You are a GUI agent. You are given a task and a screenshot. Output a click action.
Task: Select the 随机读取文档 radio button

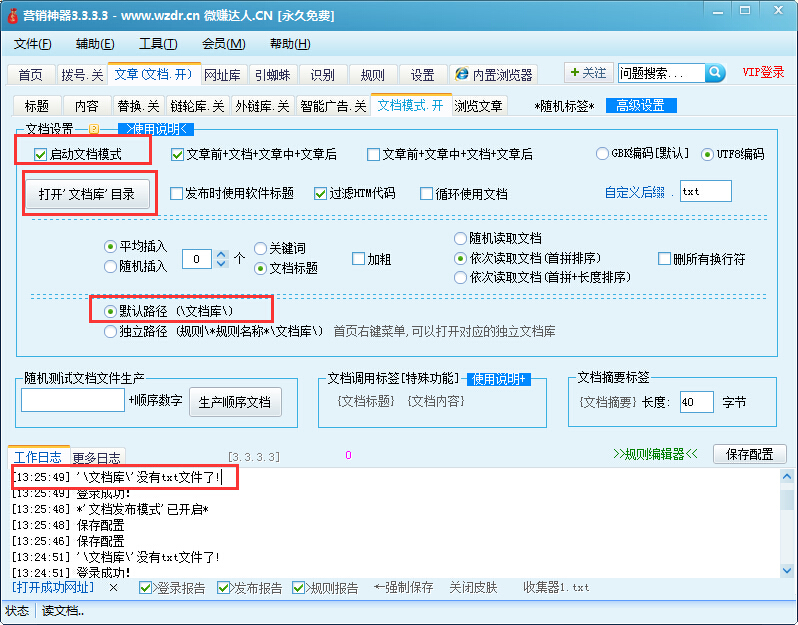460,238
